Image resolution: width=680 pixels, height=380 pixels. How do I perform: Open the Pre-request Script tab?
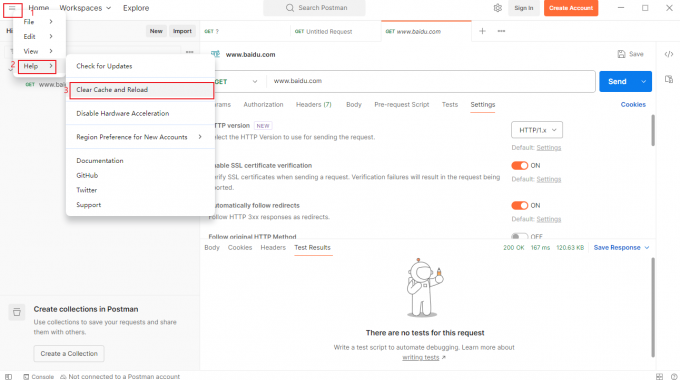coord(402,105)
